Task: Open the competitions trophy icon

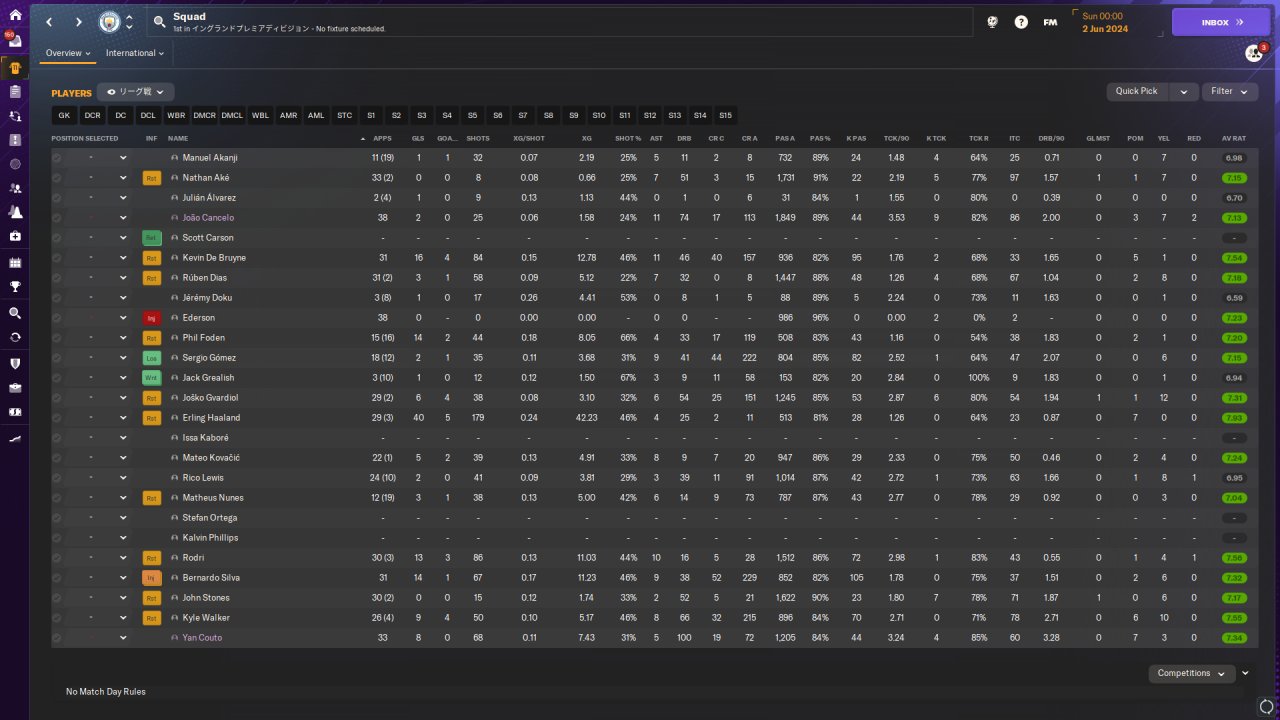Action: pos(15,288)
